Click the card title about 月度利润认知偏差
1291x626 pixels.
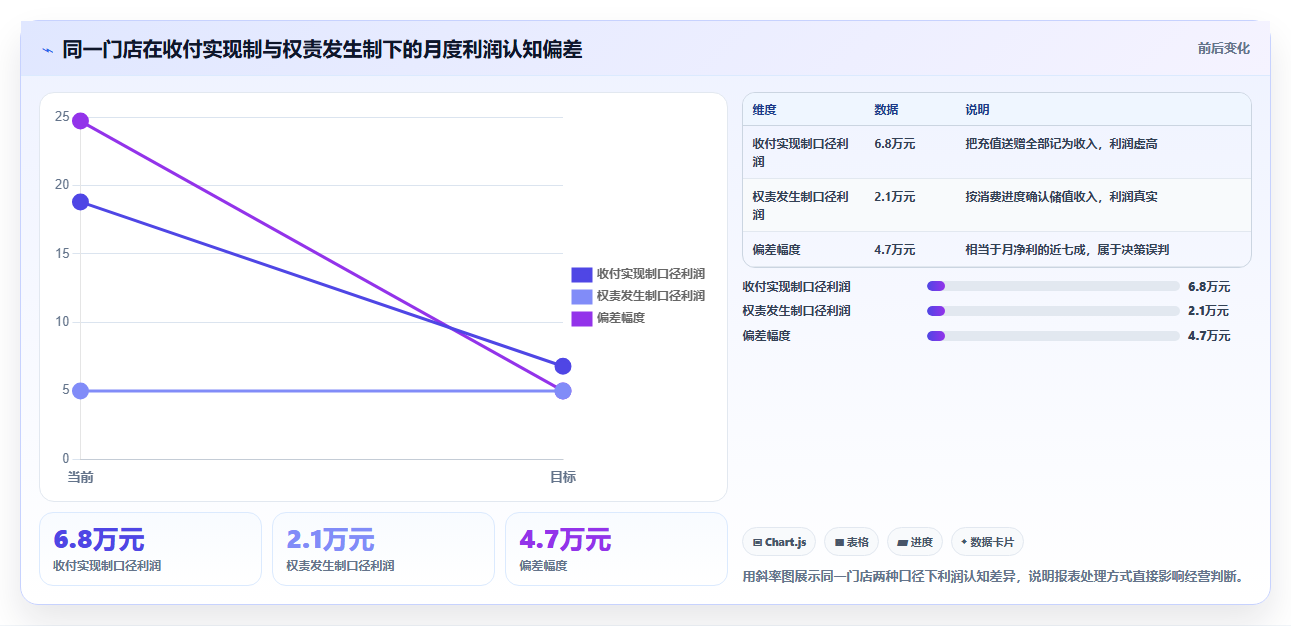pyautogui.click(x=322, y=49)
